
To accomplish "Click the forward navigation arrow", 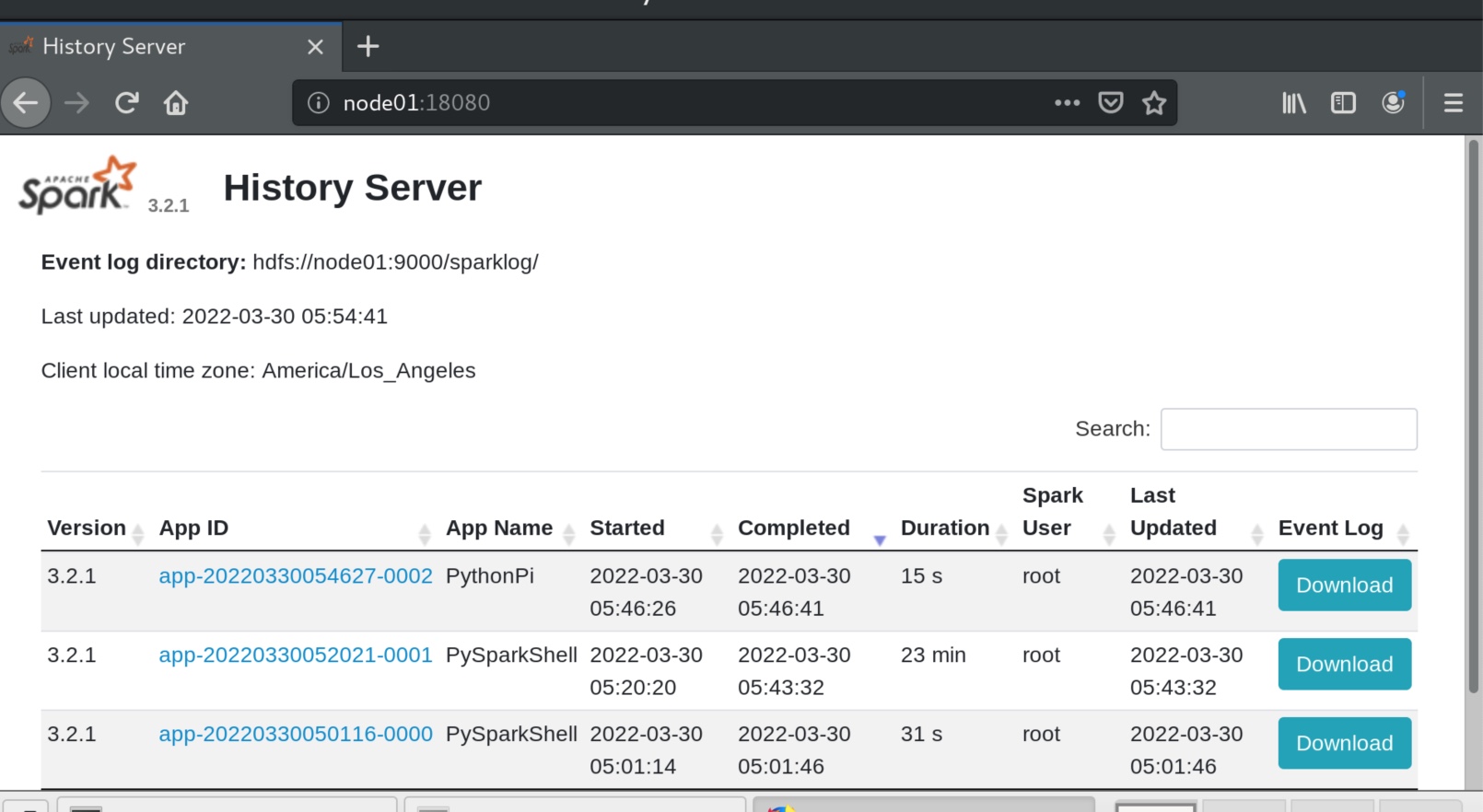I will pyautogui.click(x=77, y=102).
